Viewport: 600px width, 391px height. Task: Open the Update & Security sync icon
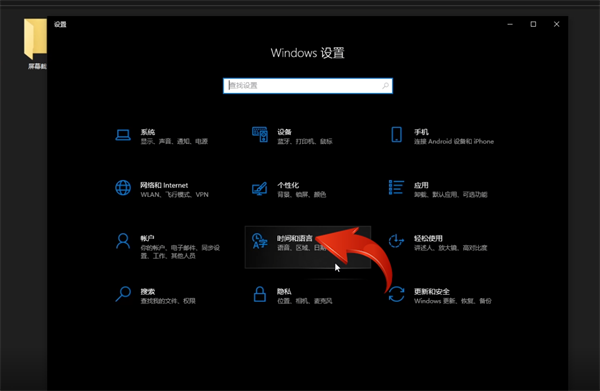[x=396, y=294]
